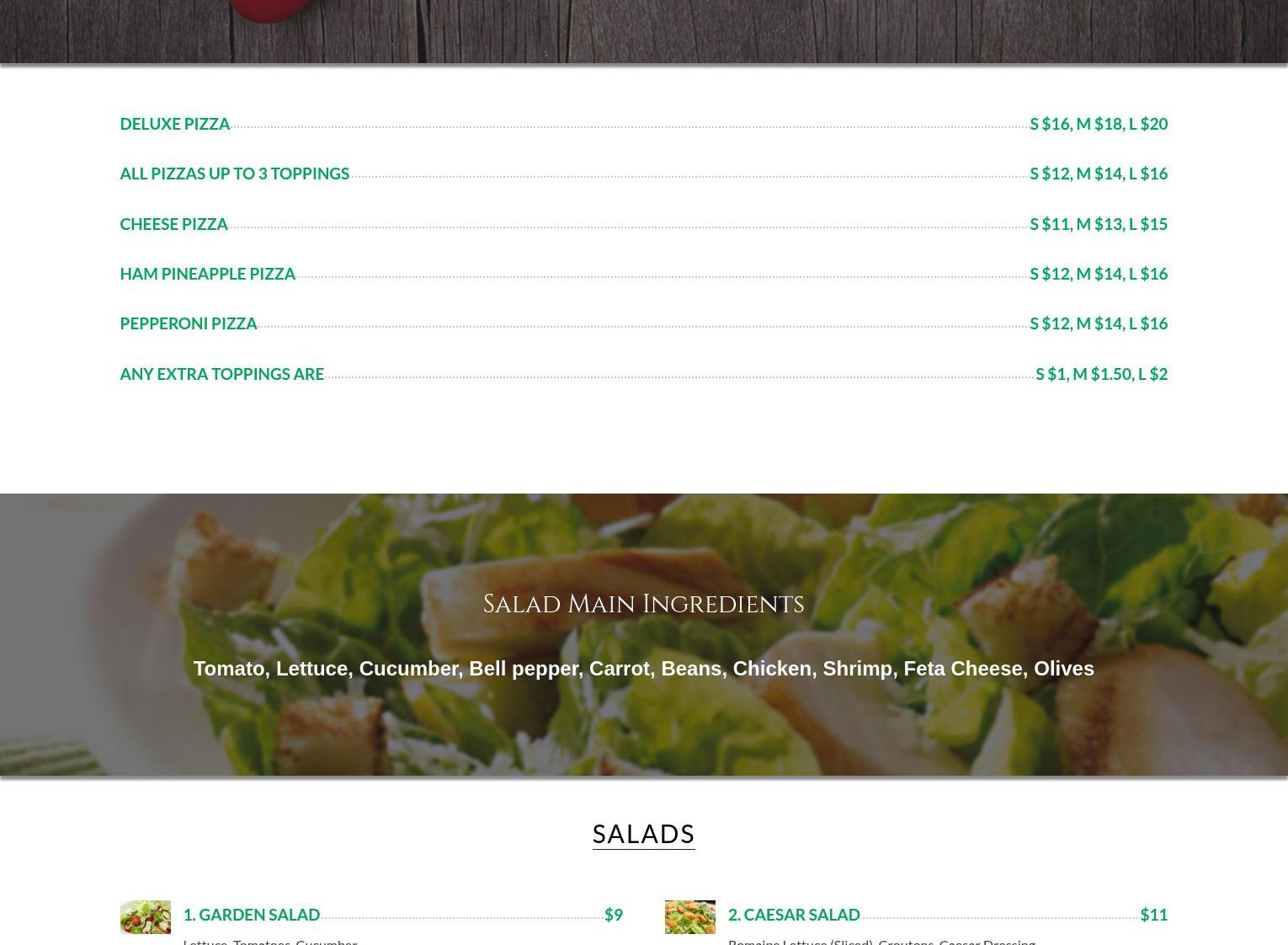Image resolution: width=1288 pixels, height=945 pixels.
Task: Select the Deluxe Pizza menu item
Action: [x=174, y=124]
